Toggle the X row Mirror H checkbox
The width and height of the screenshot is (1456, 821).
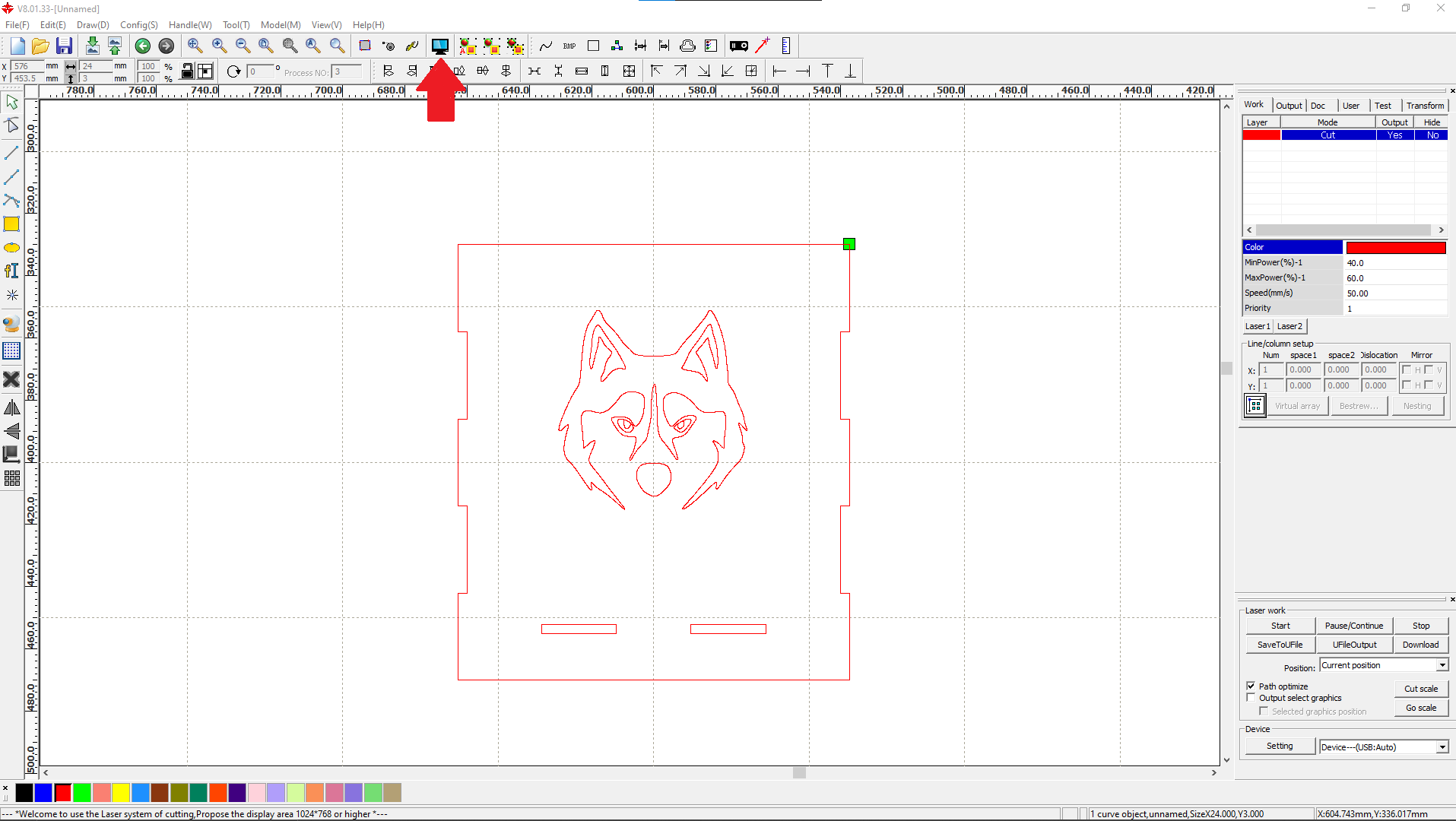[x=1407, y=370]
